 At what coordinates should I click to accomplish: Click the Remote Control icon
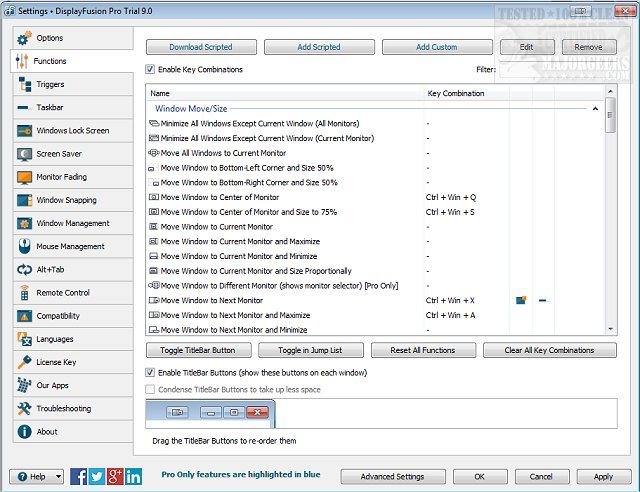pos(24,292)
